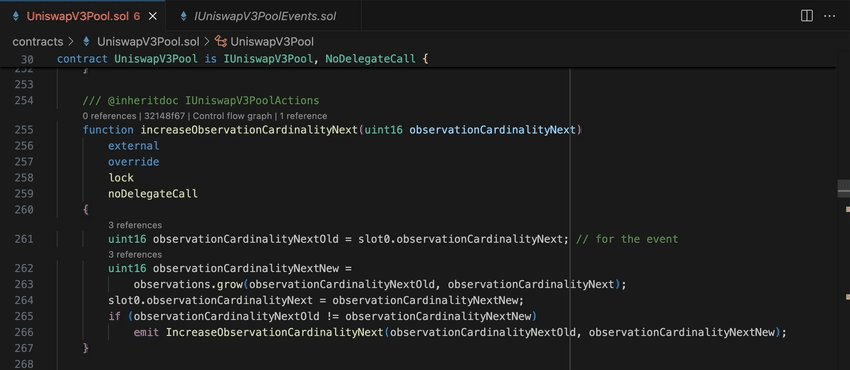The height and width of the screenshot is (370, 850).
Task: Click the UniswapV3Pool.sol breadcrumb
Action: (x=147, y=42)
